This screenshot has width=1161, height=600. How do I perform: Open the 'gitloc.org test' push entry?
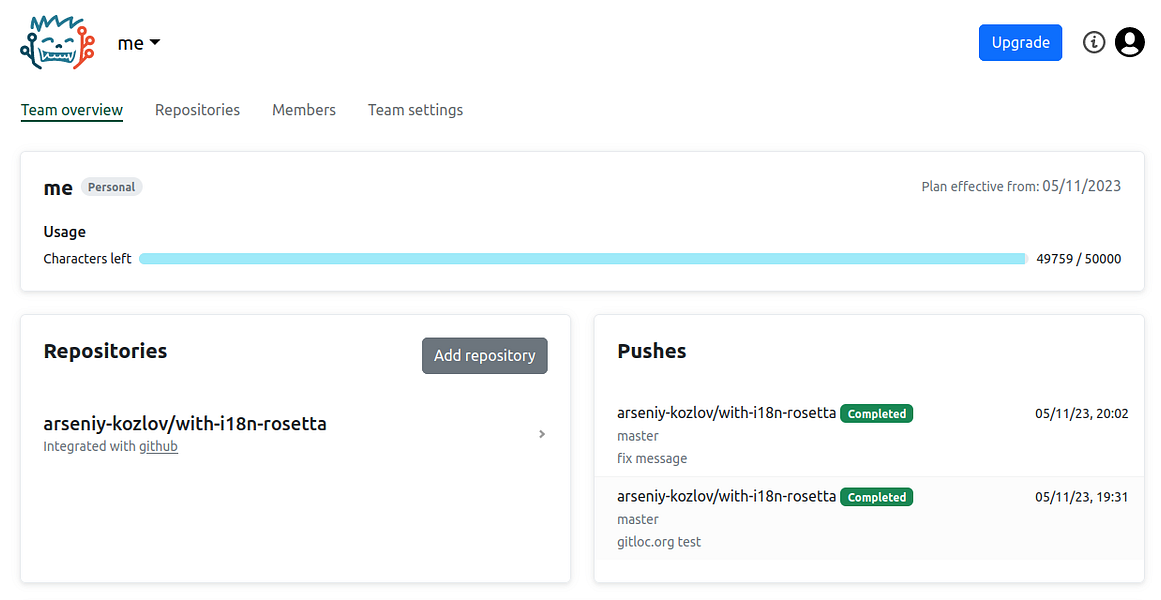click(659, 542)
